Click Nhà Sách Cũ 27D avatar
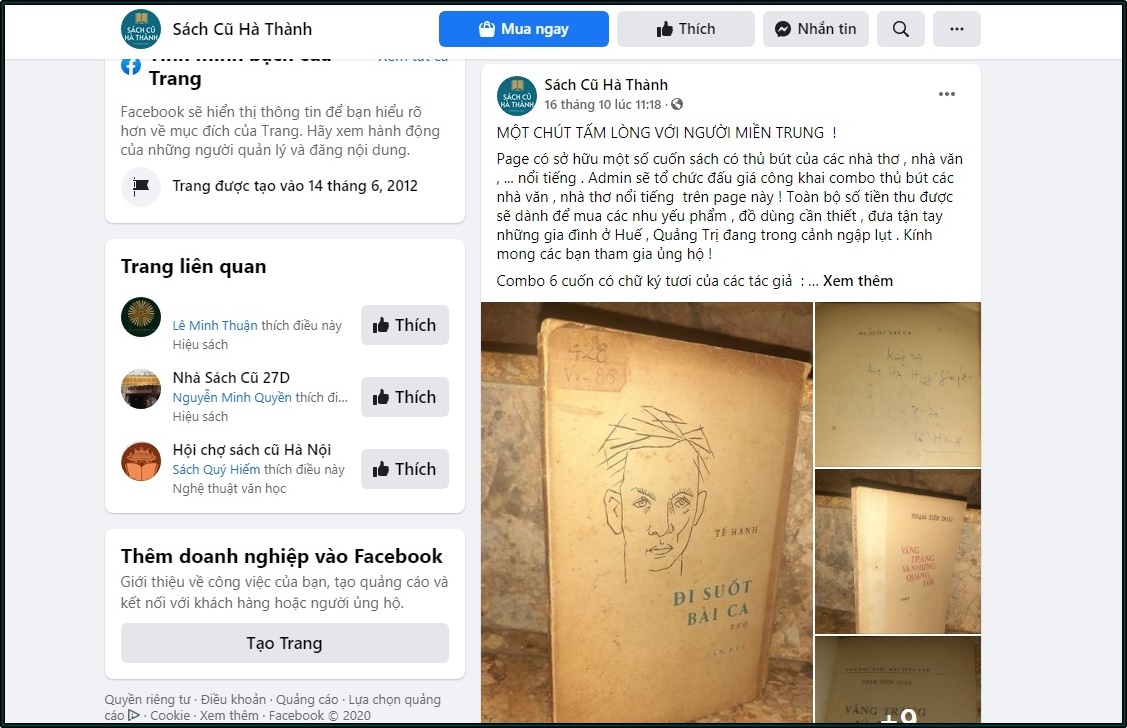This screenshot has height=728, width=1127. pos(141,389)
